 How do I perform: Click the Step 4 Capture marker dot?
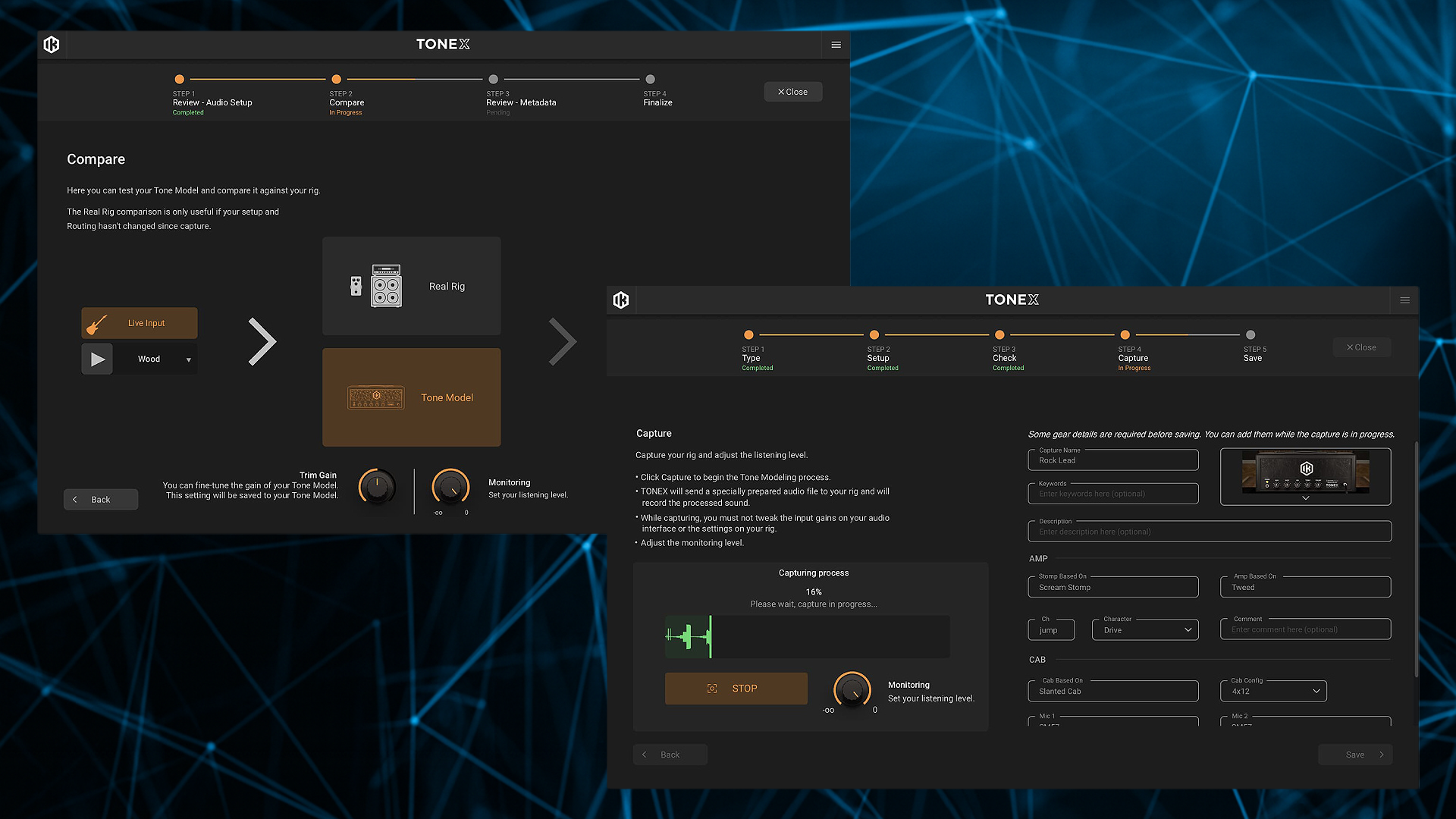click(x=1125, y=334)
